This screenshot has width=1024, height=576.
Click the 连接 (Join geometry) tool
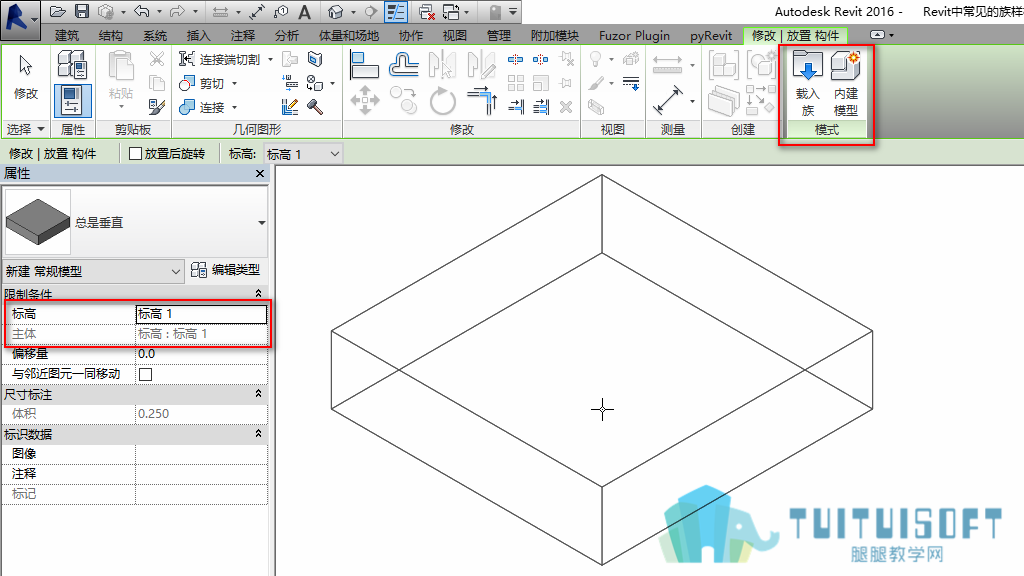click(x=202, y=107)
